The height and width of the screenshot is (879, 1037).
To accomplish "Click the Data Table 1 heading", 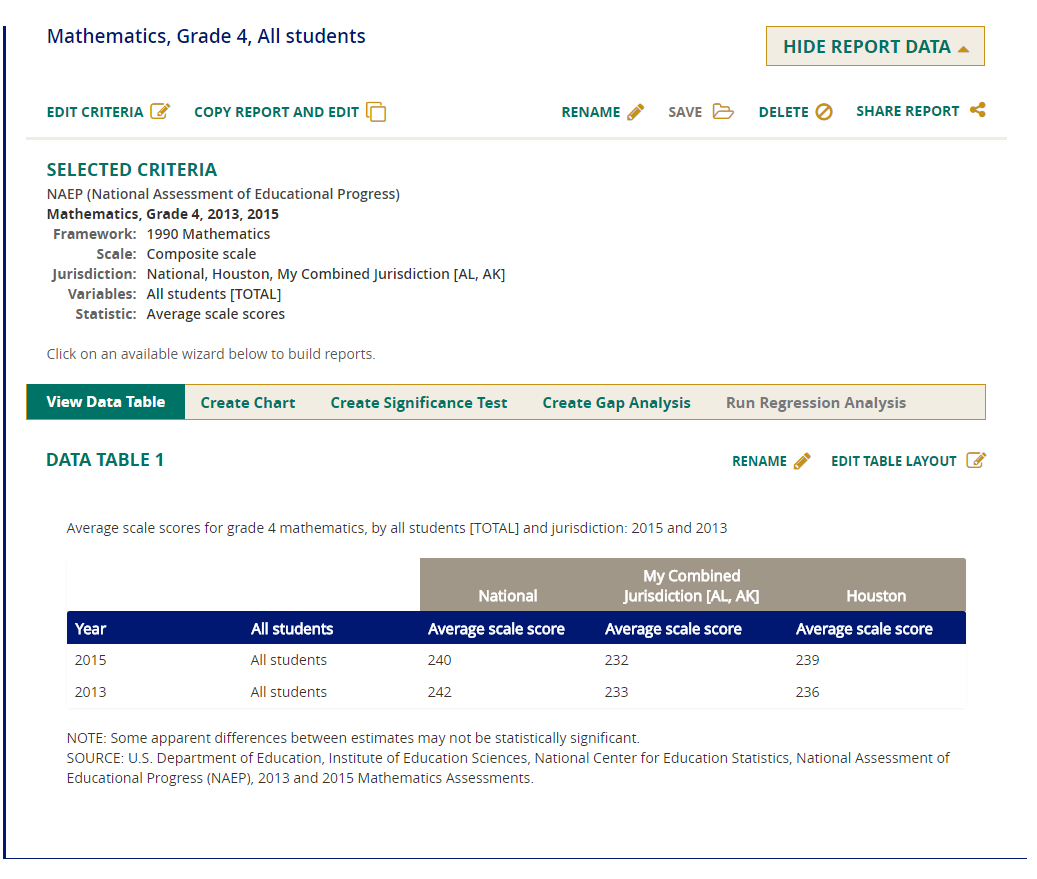I will (105, 460).
